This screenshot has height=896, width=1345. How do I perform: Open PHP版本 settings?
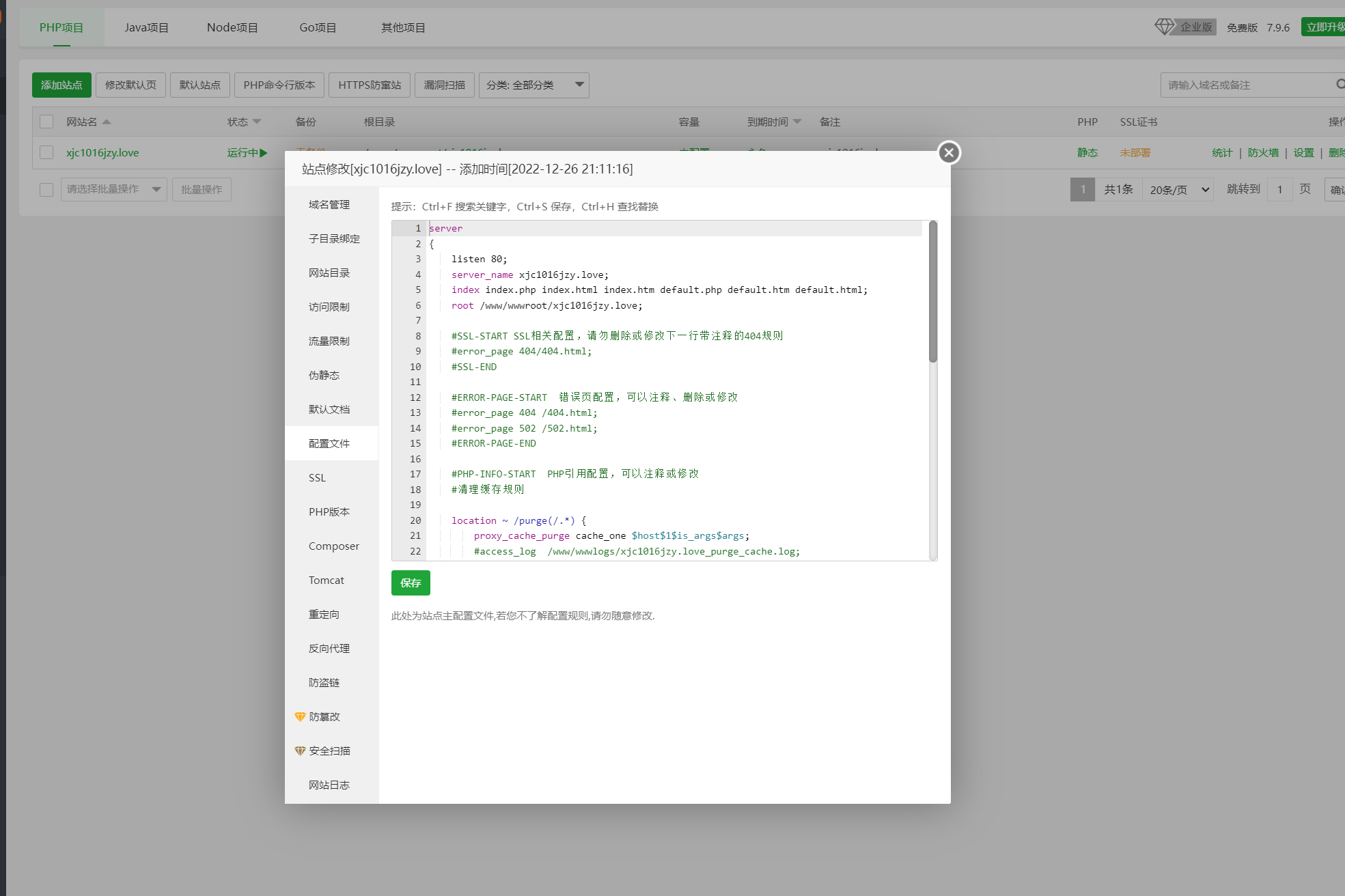[x=332, y=512]
